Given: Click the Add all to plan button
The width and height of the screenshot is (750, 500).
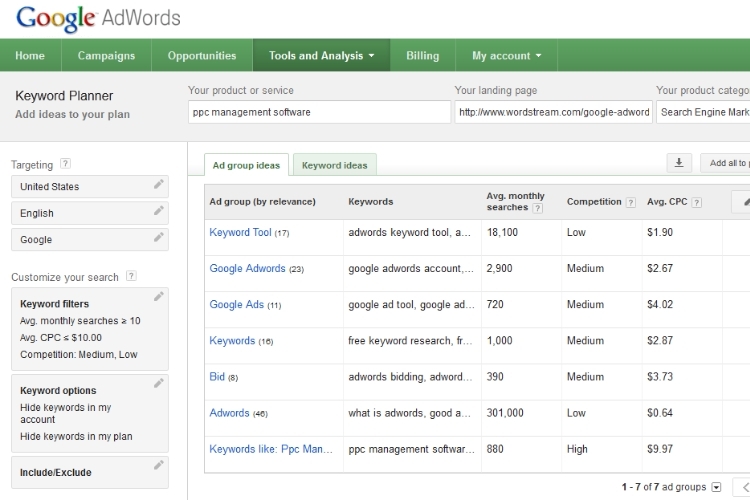Looking at the screenshot, I should pos(725,163).
